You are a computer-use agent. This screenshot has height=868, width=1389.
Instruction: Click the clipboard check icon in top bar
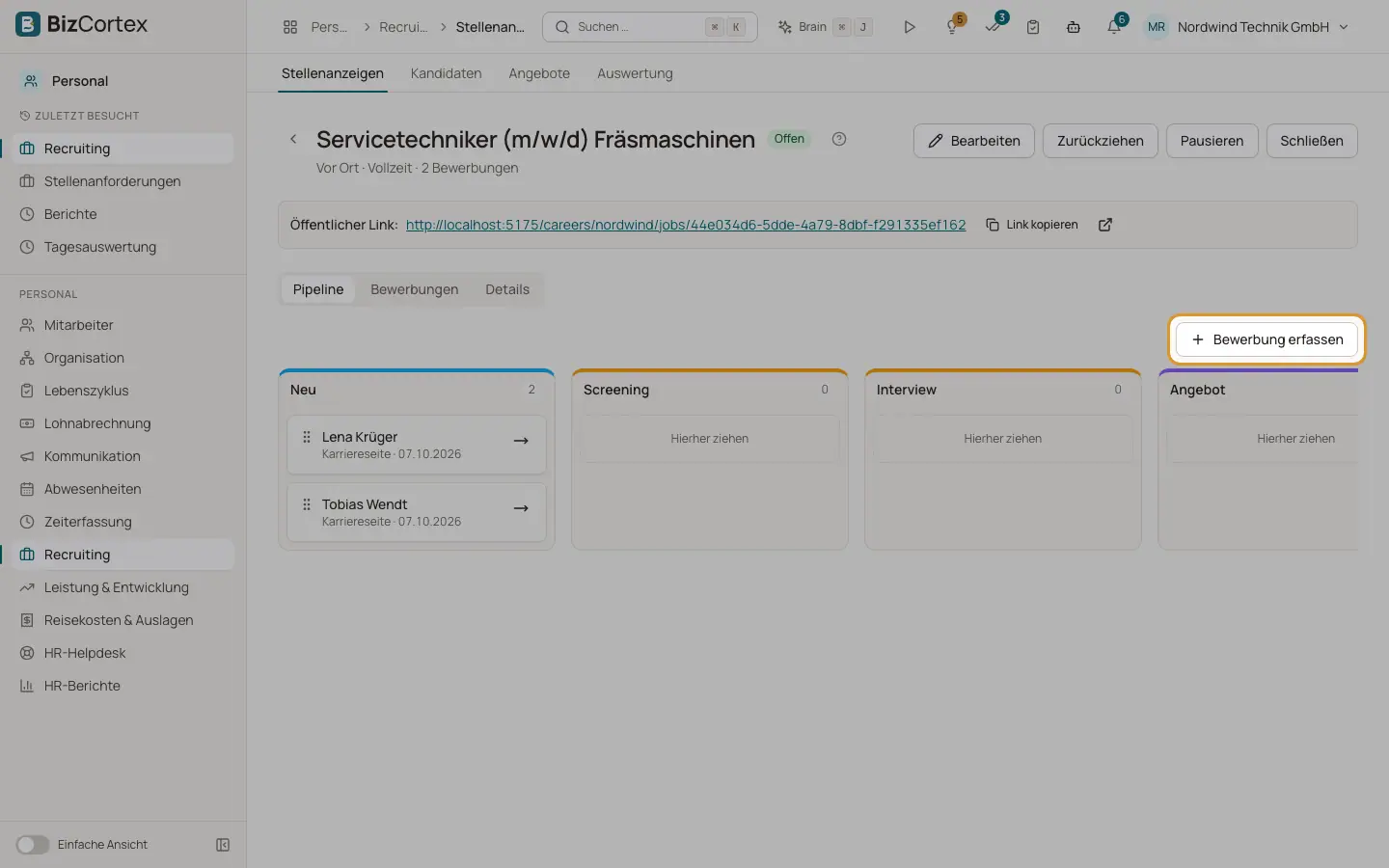(x=1033, y=27)
